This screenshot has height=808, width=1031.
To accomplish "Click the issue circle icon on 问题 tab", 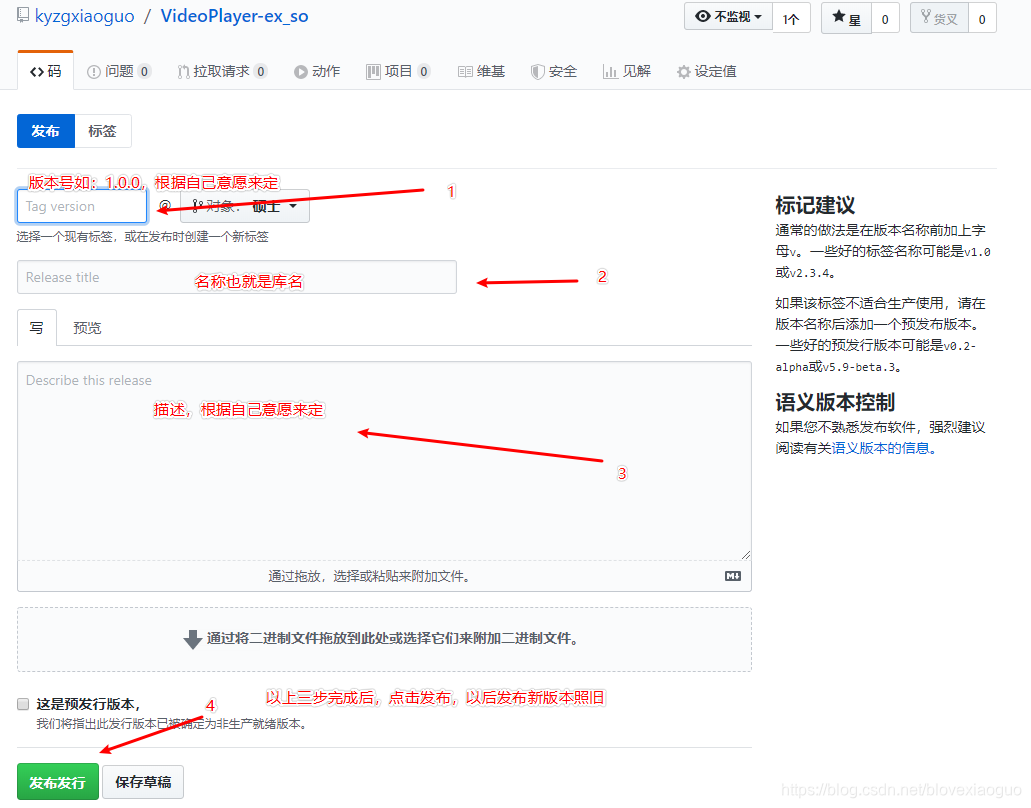I will (x=93, y=72).
